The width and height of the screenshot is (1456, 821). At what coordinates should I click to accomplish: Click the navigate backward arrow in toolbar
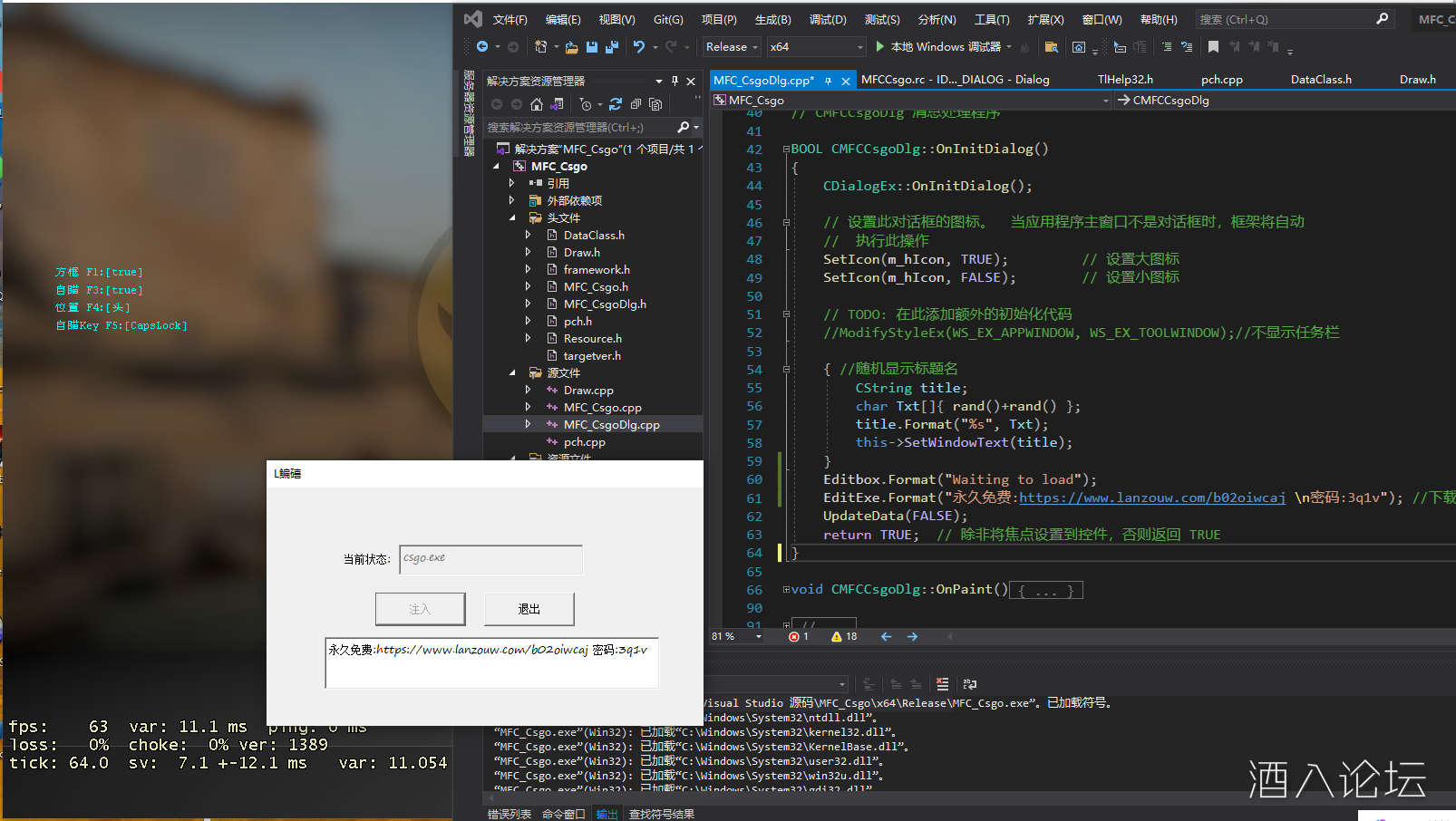(482, 47)
